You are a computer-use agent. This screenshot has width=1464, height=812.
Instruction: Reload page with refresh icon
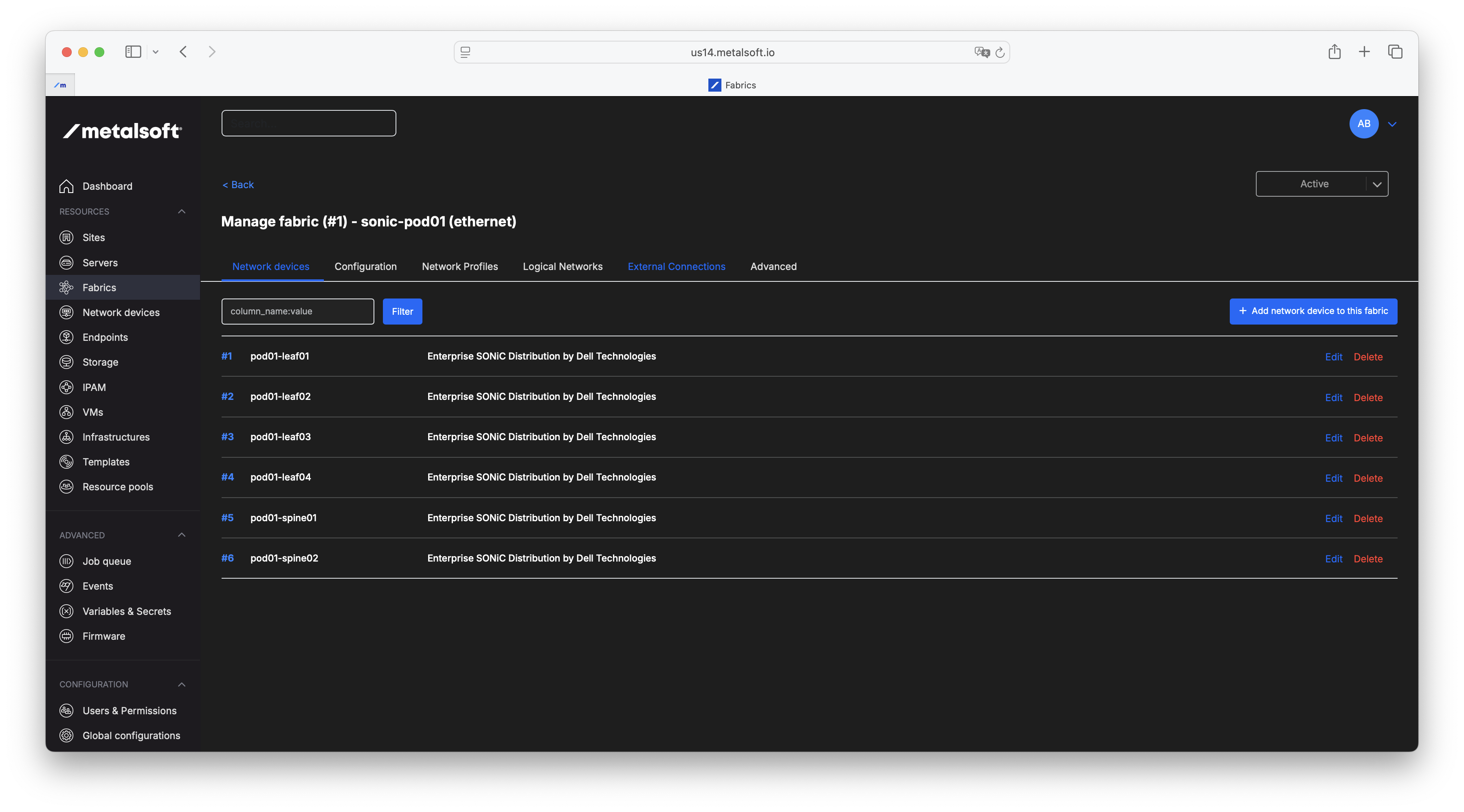pyautogui.click(x=1000, y=52)
